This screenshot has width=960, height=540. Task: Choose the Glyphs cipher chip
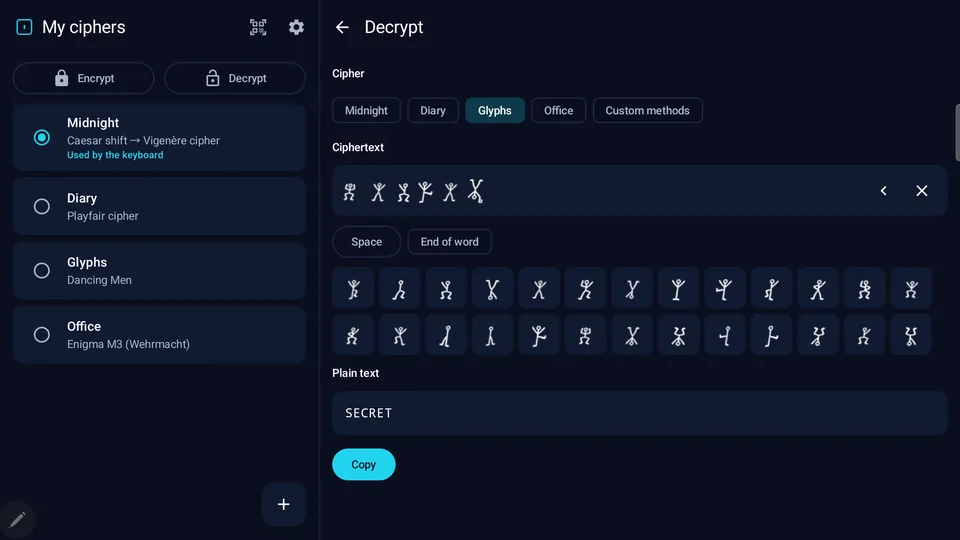coord(495,111)
